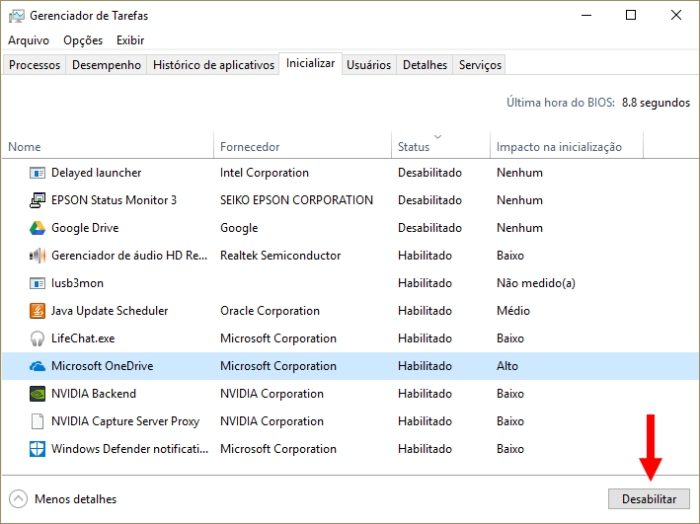Click the 8.8 segundos BIOS time value
The width and height of the screenshot is (700, 524).
coord(656,103)
